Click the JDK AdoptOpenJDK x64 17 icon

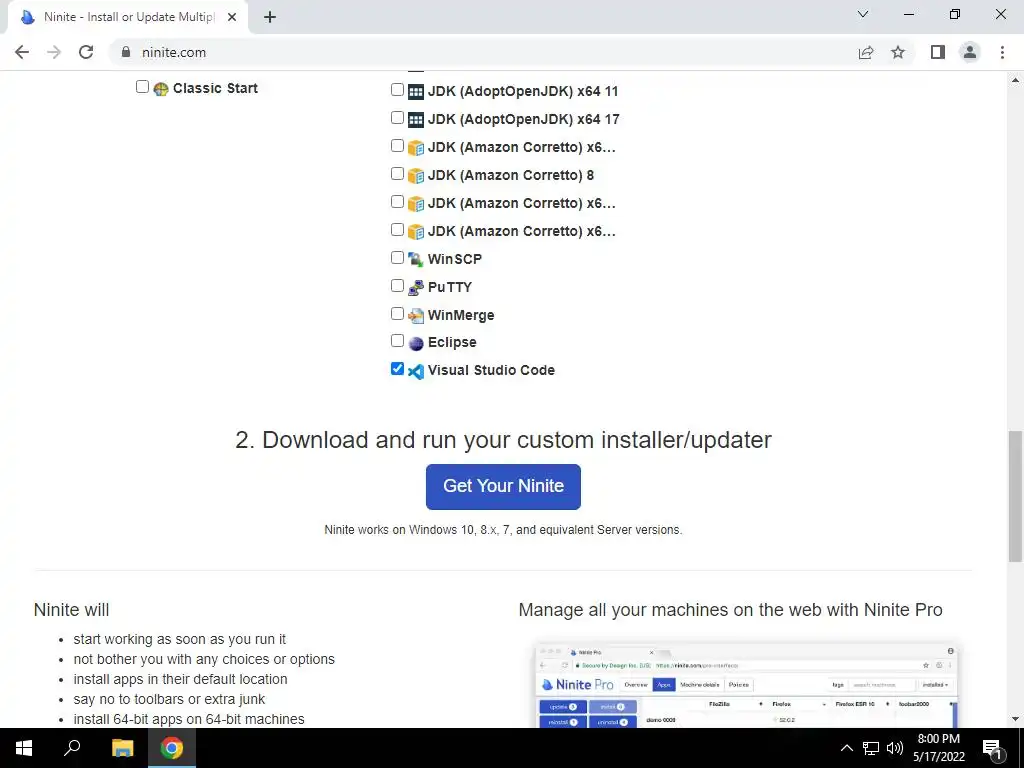[x=416, y=120]
